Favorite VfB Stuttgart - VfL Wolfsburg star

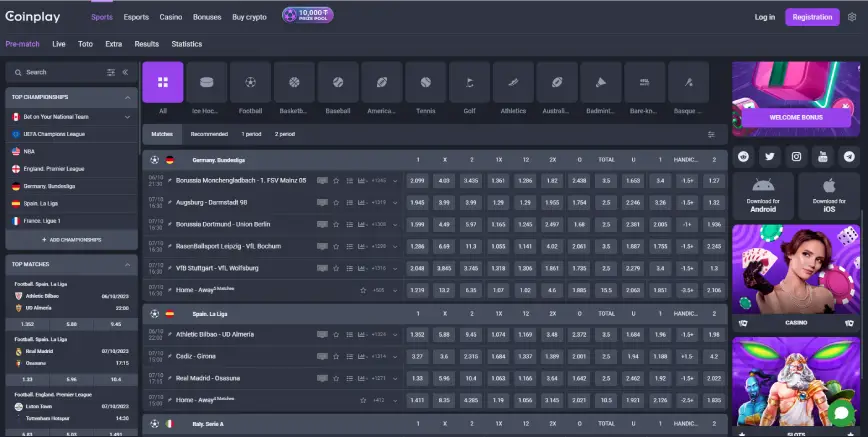pos(336,268)
